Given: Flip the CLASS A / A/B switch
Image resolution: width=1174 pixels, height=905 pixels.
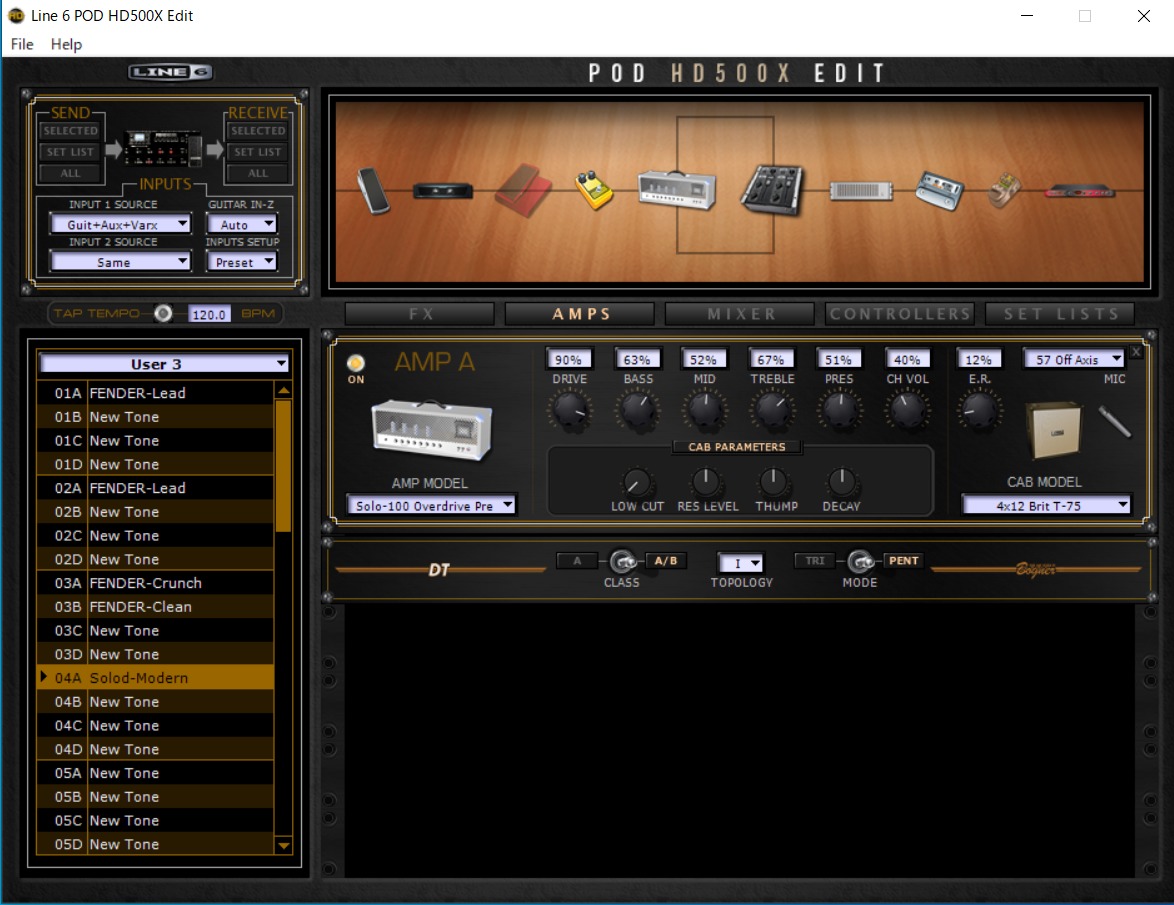Looking at the screenshot, I should coord(622,561).
